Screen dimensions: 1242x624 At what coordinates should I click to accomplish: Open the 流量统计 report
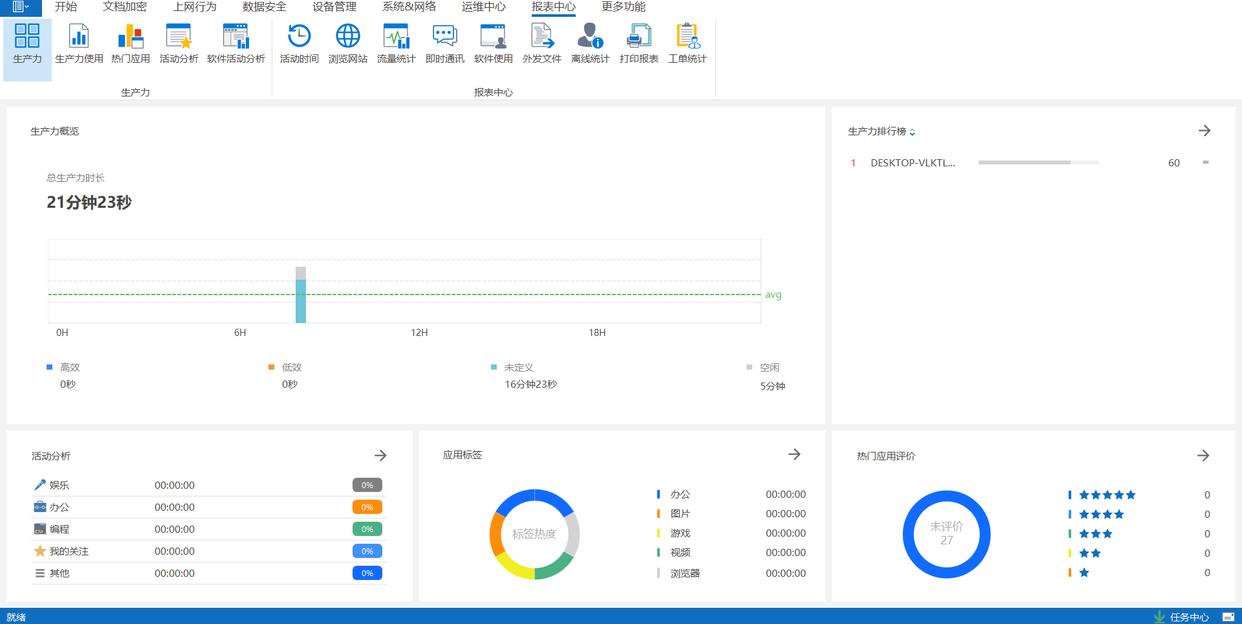click(396, 44)
